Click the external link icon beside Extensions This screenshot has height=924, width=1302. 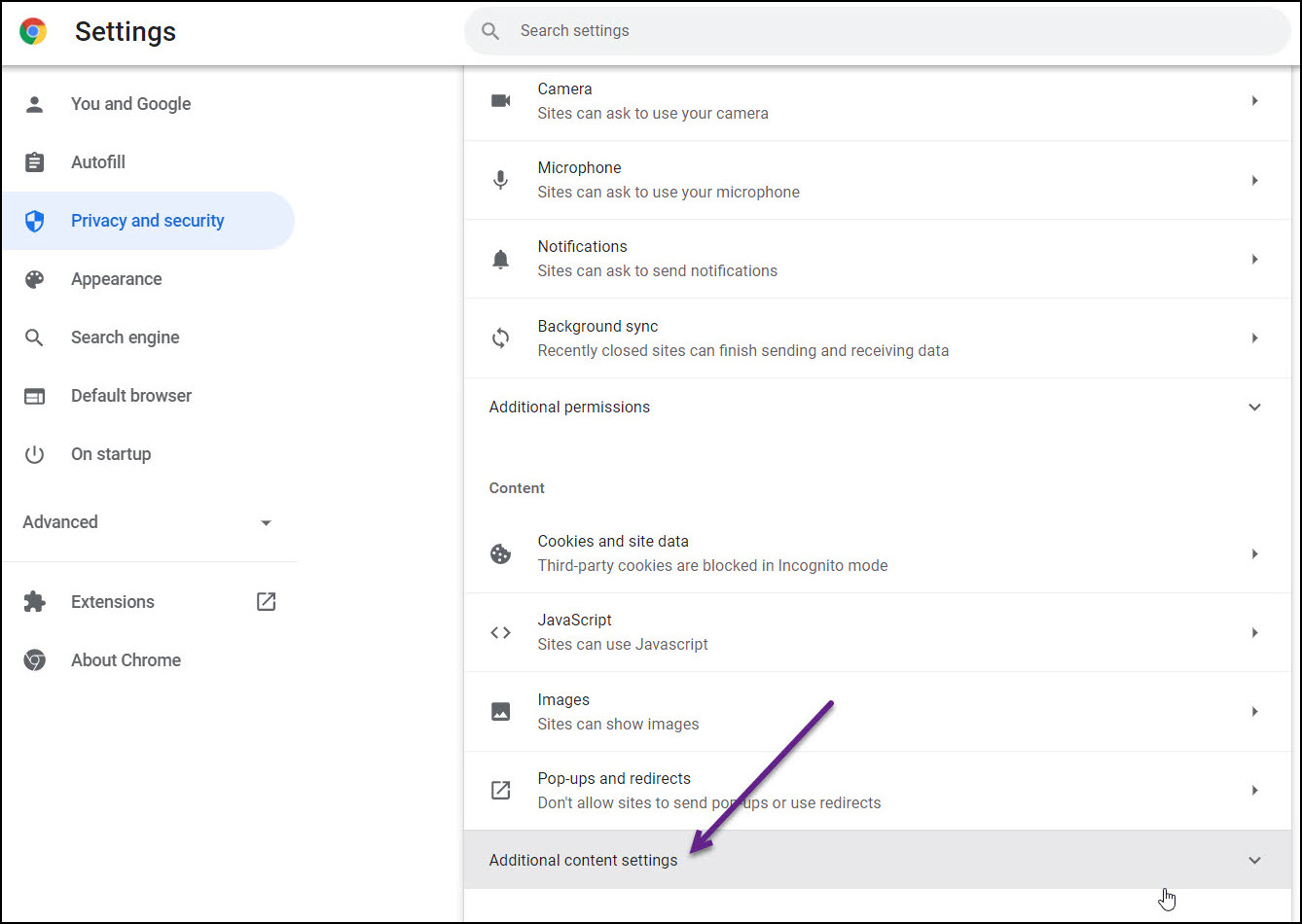(266, 601)
